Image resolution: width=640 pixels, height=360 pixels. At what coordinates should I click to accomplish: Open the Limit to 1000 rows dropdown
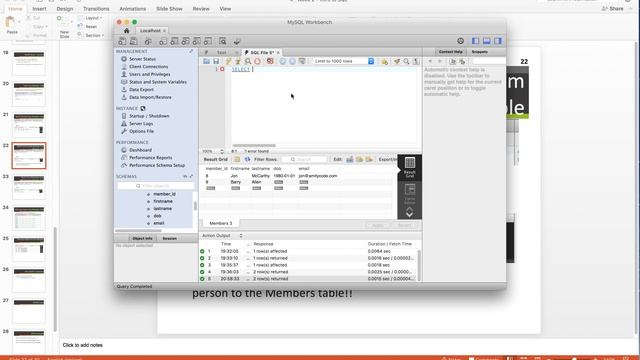coord(344,61)
